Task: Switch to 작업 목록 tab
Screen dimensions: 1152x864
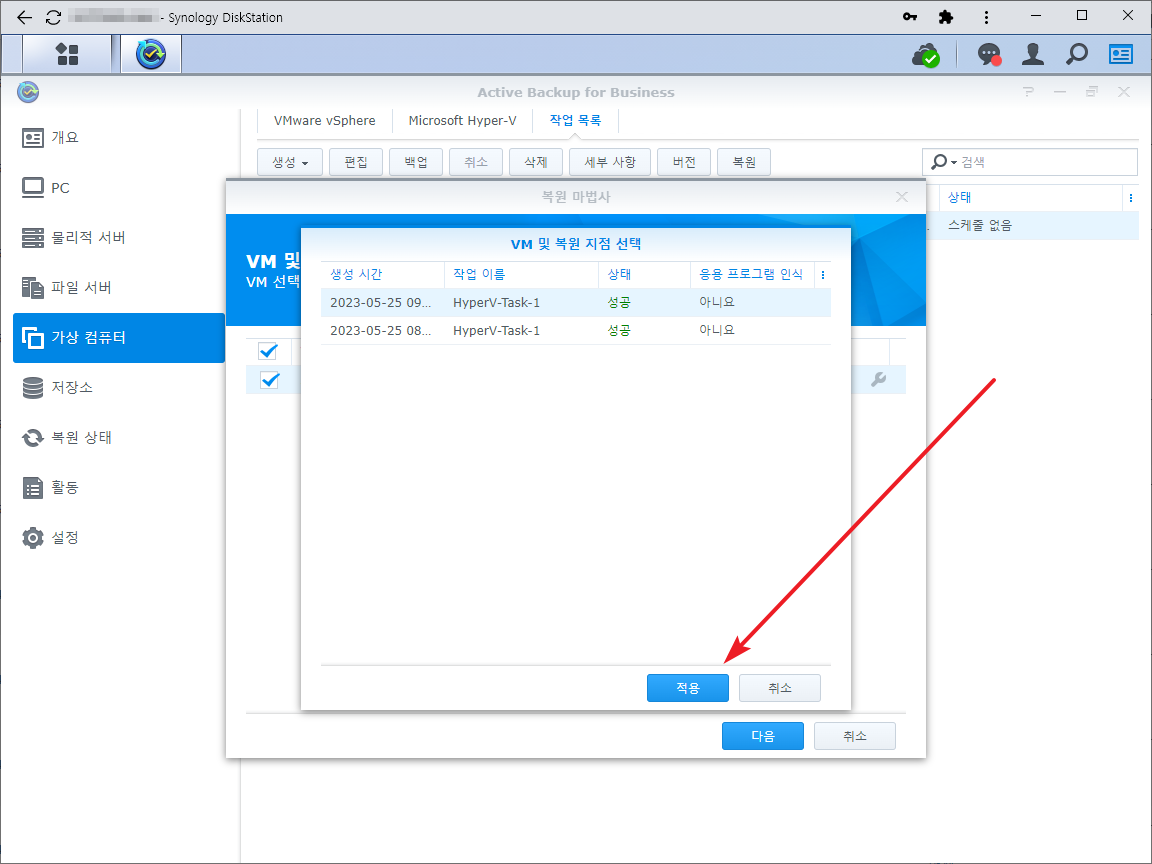Action: click(x=575, y=120)
